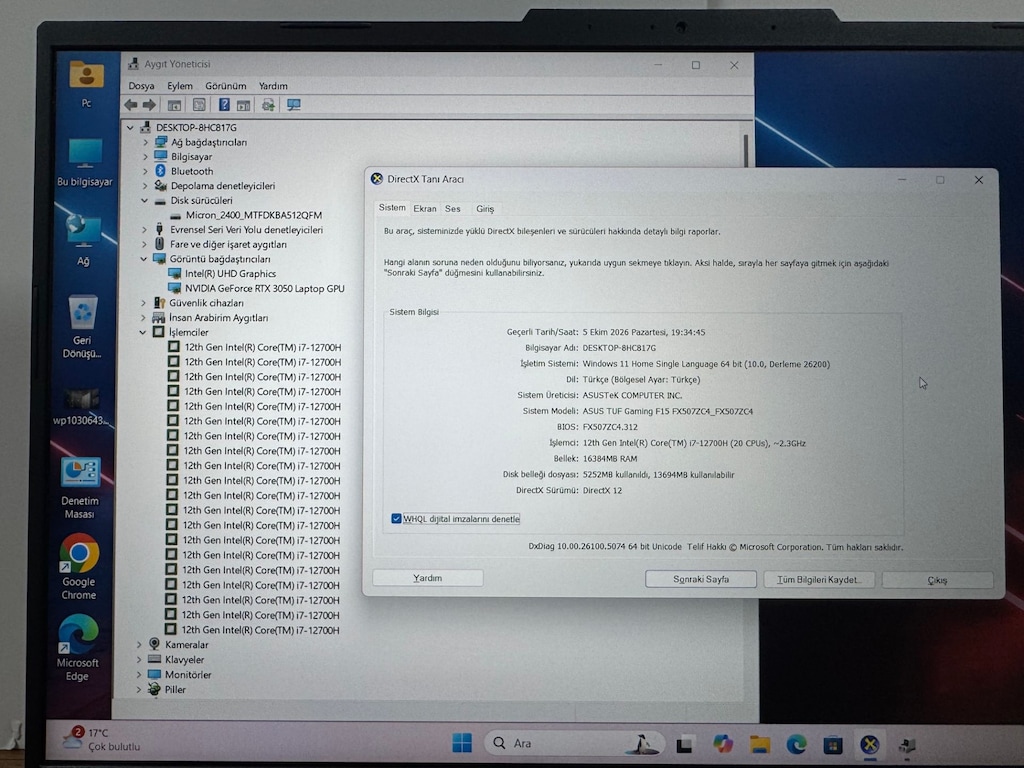This screenshot has height=768, width=1024.
Task: Select Evrensel Seri Veri Yolu denetleyicileri item
Action: [246, 230]
